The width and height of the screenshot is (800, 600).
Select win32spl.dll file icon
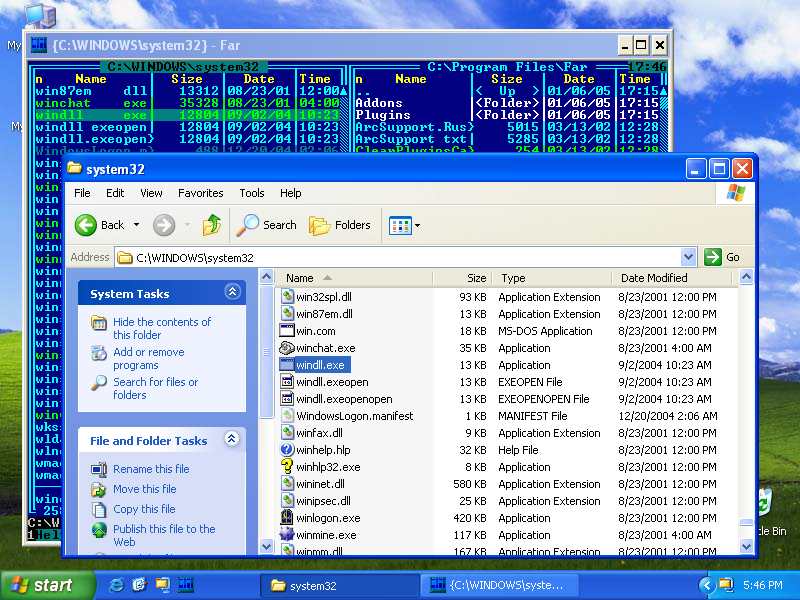coord(287,297)
